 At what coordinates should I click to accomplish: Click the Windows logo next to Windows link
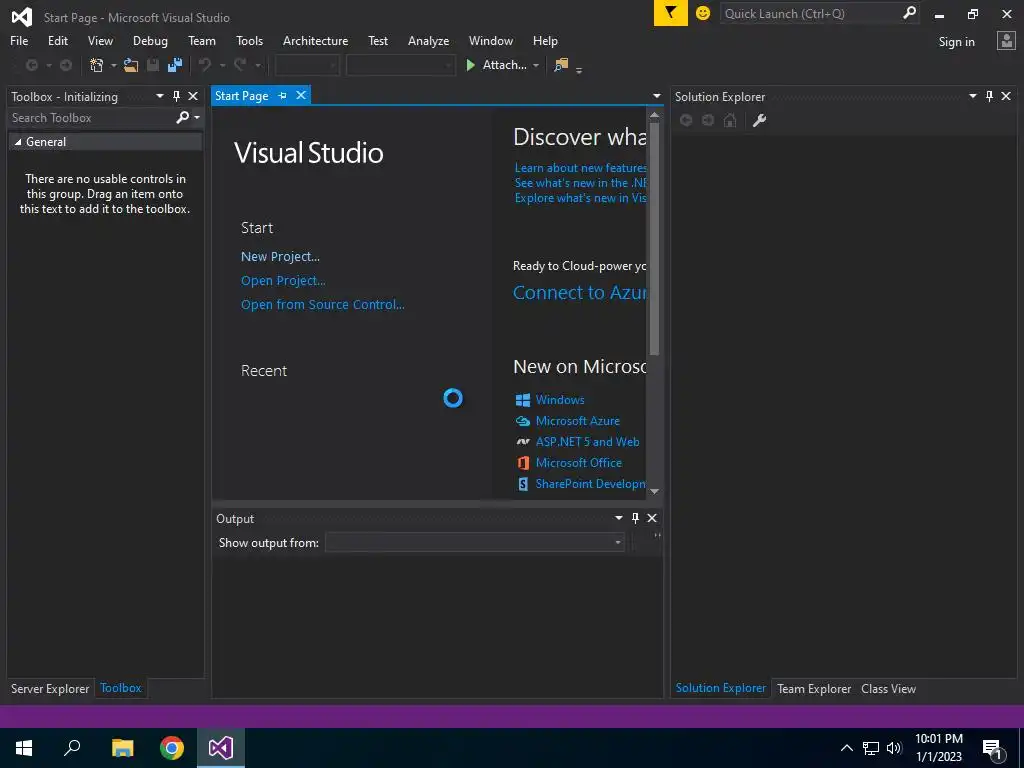click(x=522, y=400)
